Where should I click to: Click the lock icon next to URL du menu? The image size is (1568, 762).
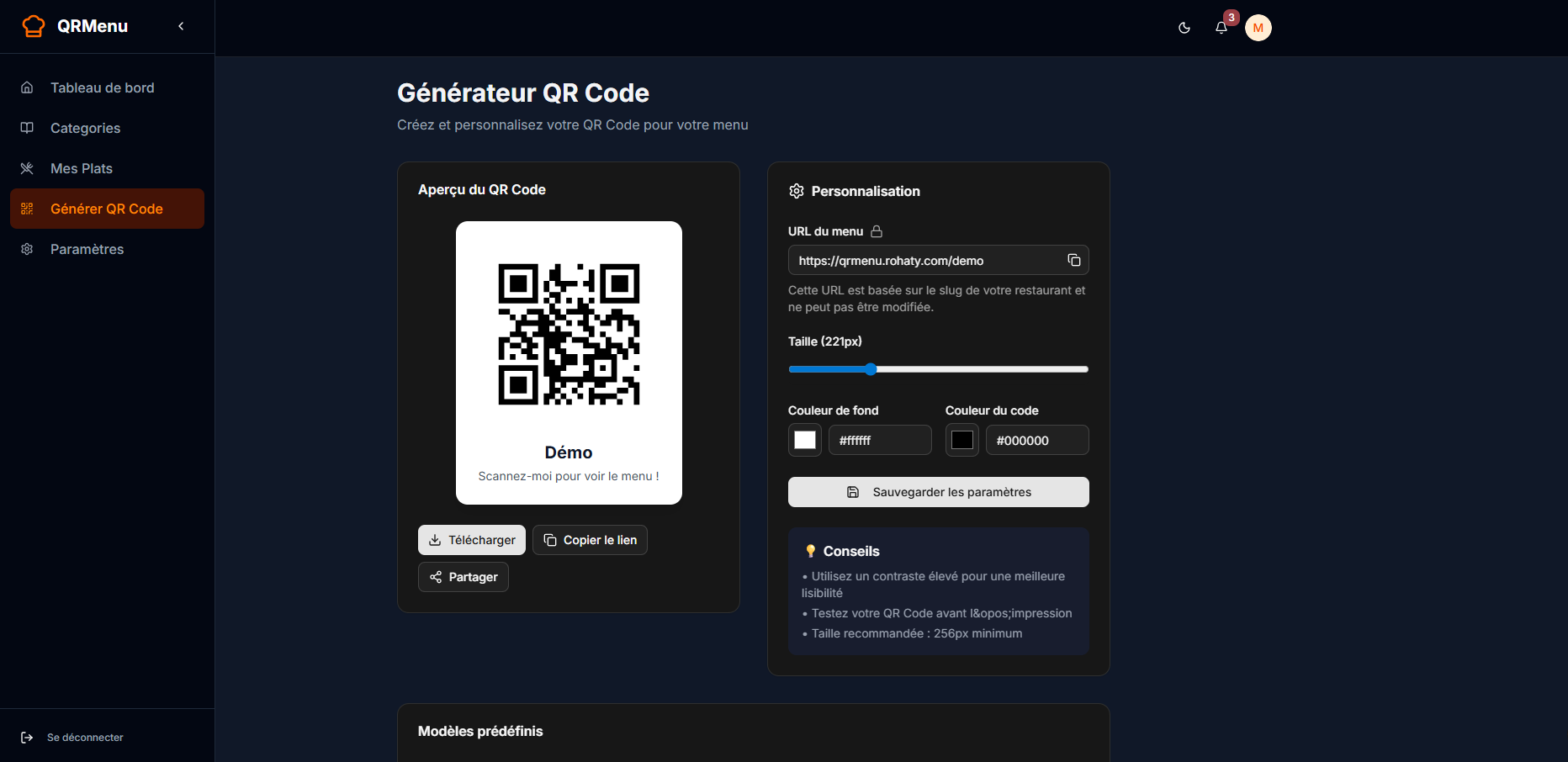coord(877,231)
